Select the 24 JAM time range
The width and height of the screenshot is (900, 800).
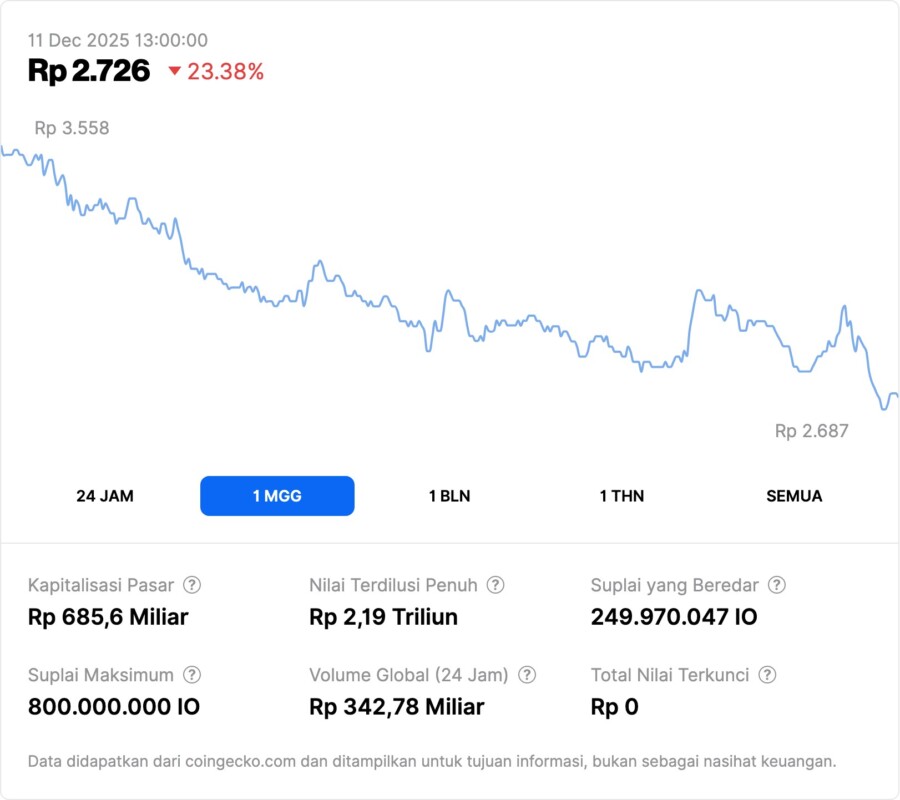point(105,496)
